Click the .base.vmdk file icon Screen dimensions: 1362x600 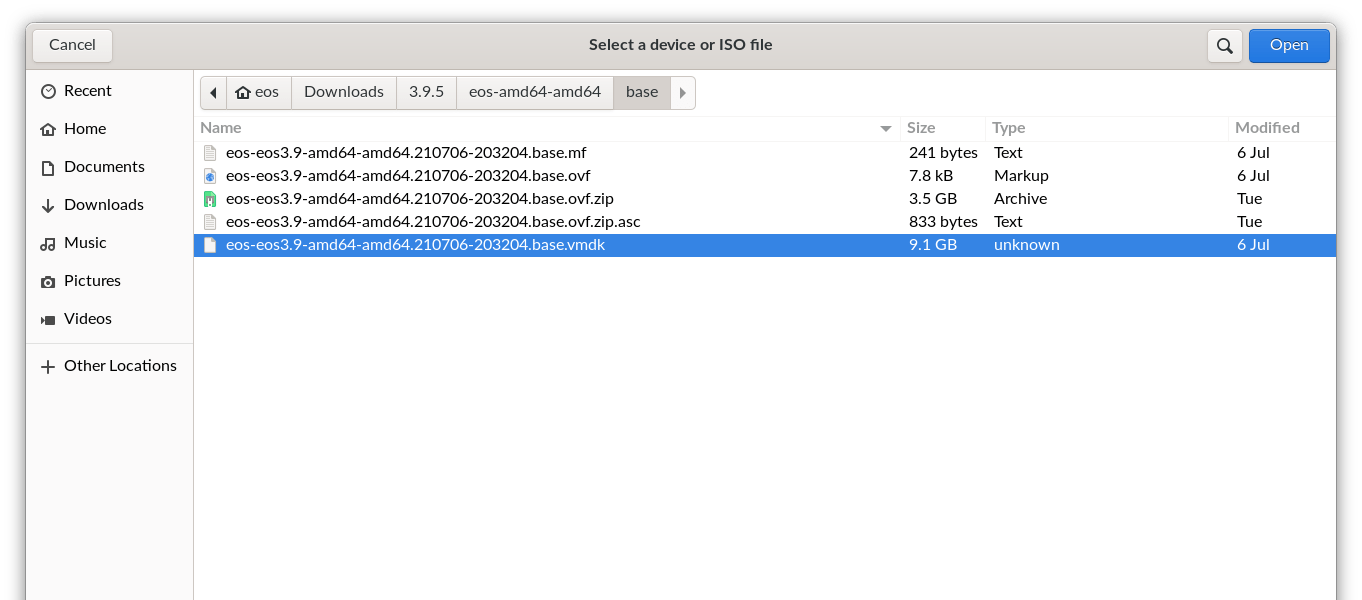[210, 245]
